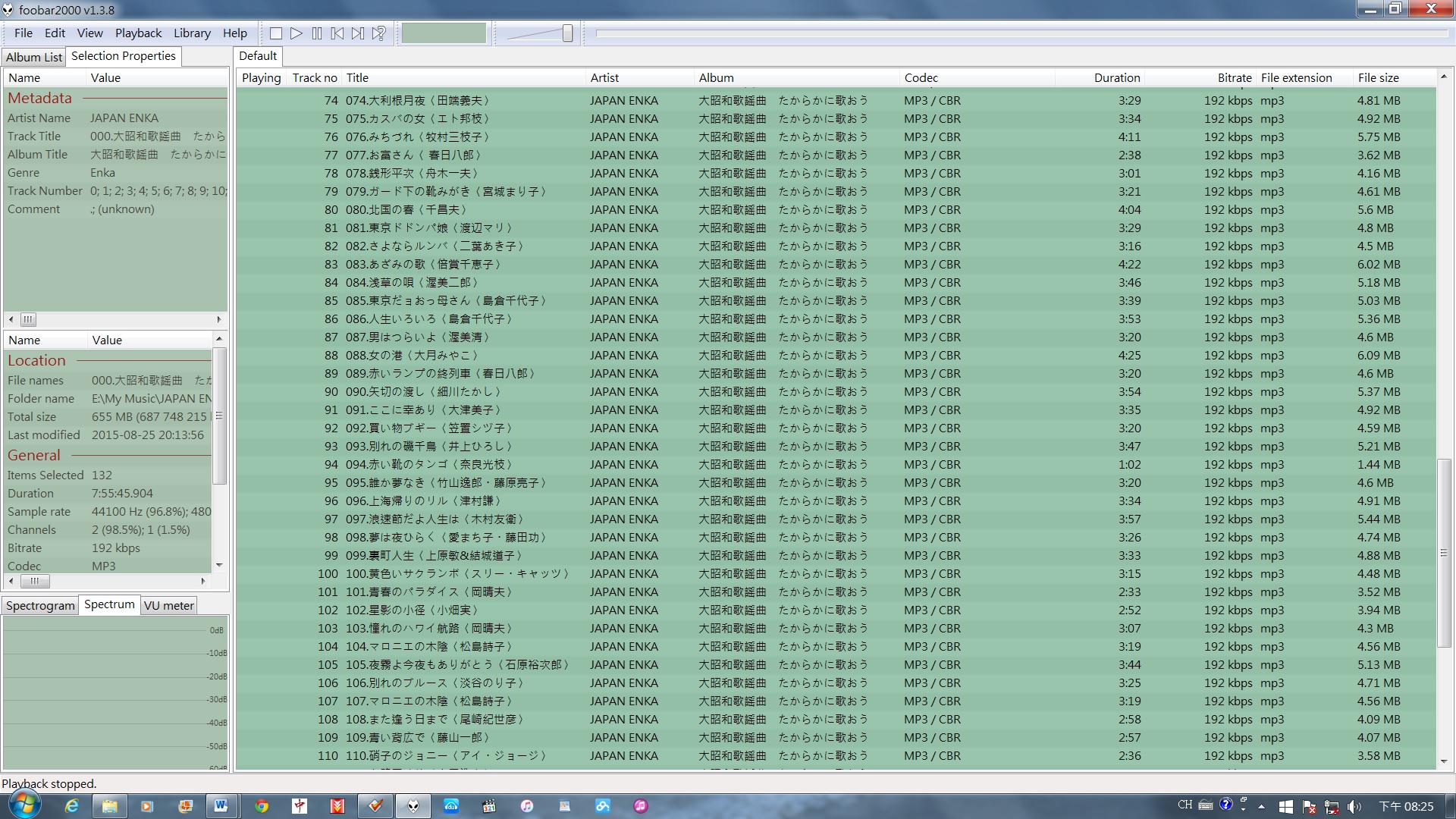
Task: Click the Previous Track button
Action: pos(338,34)
